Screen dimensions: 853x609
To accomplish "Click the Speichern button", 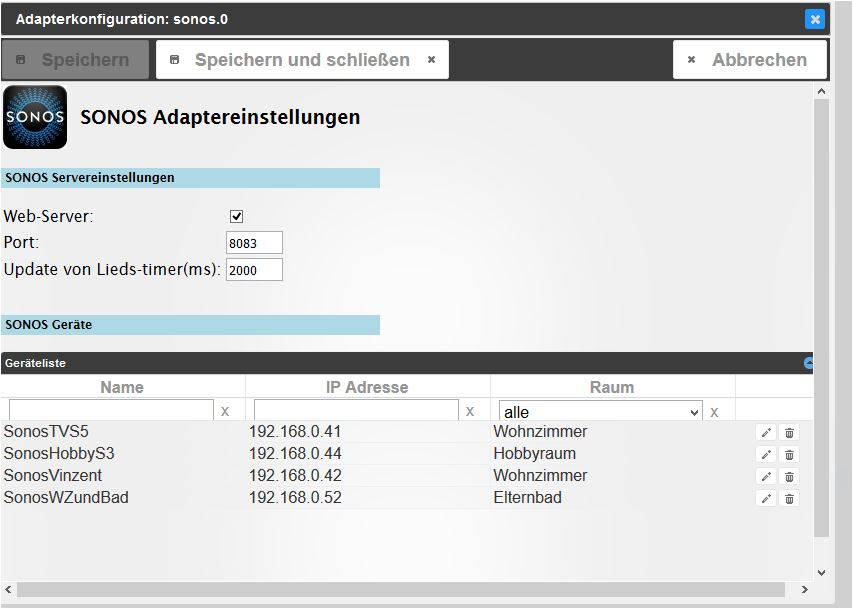I will click(x=75, y=59).
